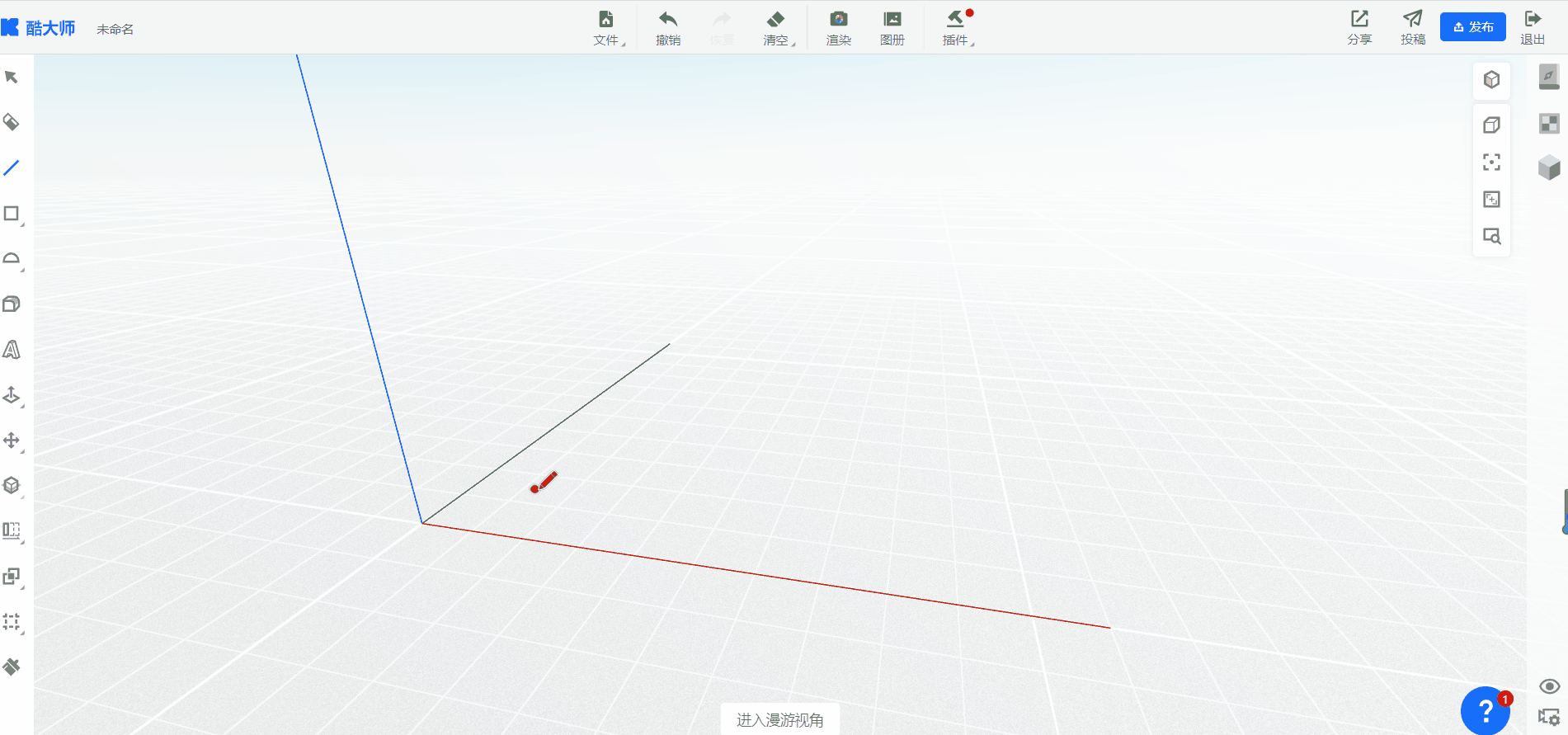Click the bottom icon in left toolbar
This screenshot has height=735, width=1568.
pyautogui.click(x=12, y=667)
